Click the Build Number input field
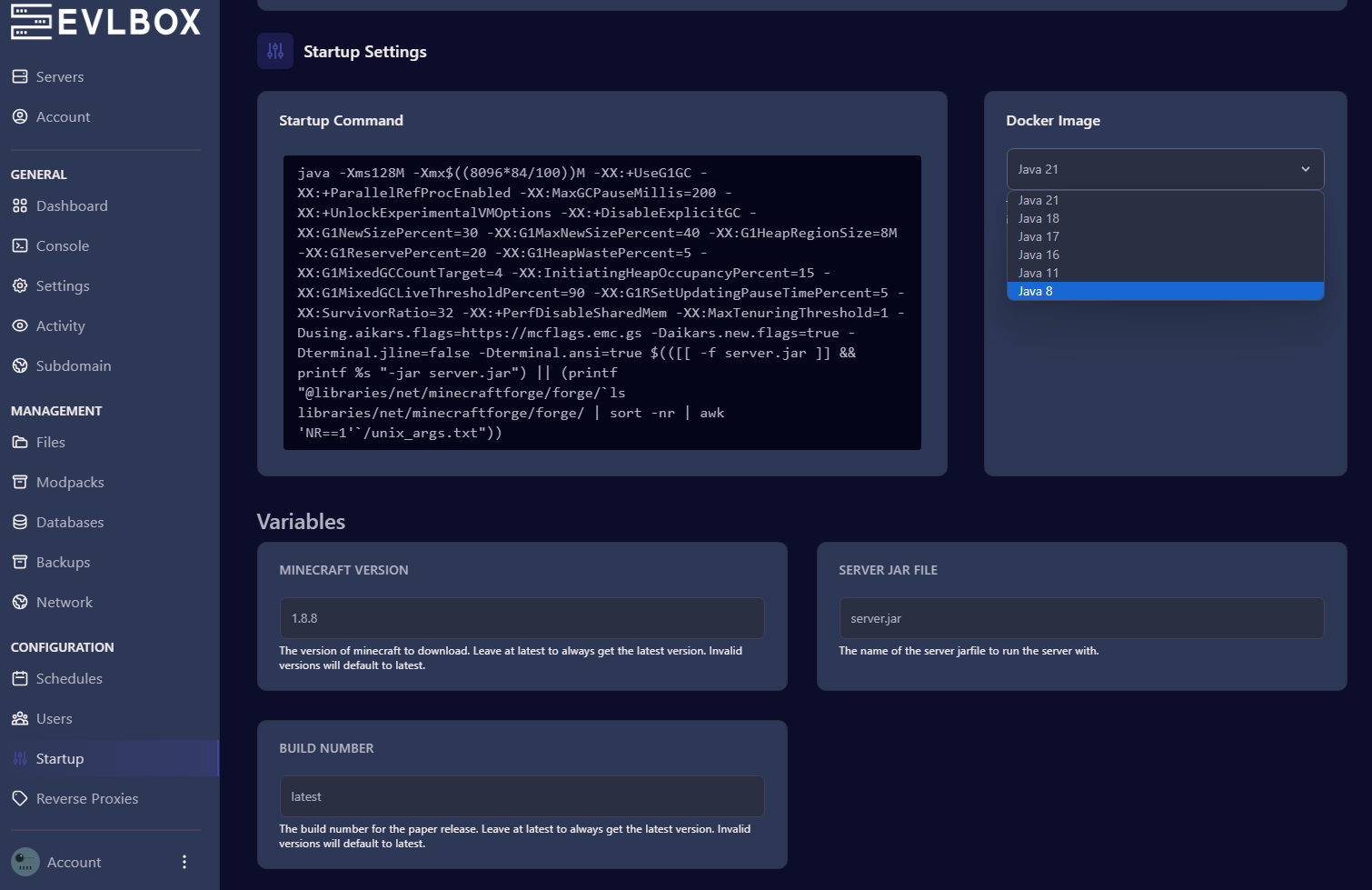Viewport: 1372px width, 890px height. coord(522,796)
